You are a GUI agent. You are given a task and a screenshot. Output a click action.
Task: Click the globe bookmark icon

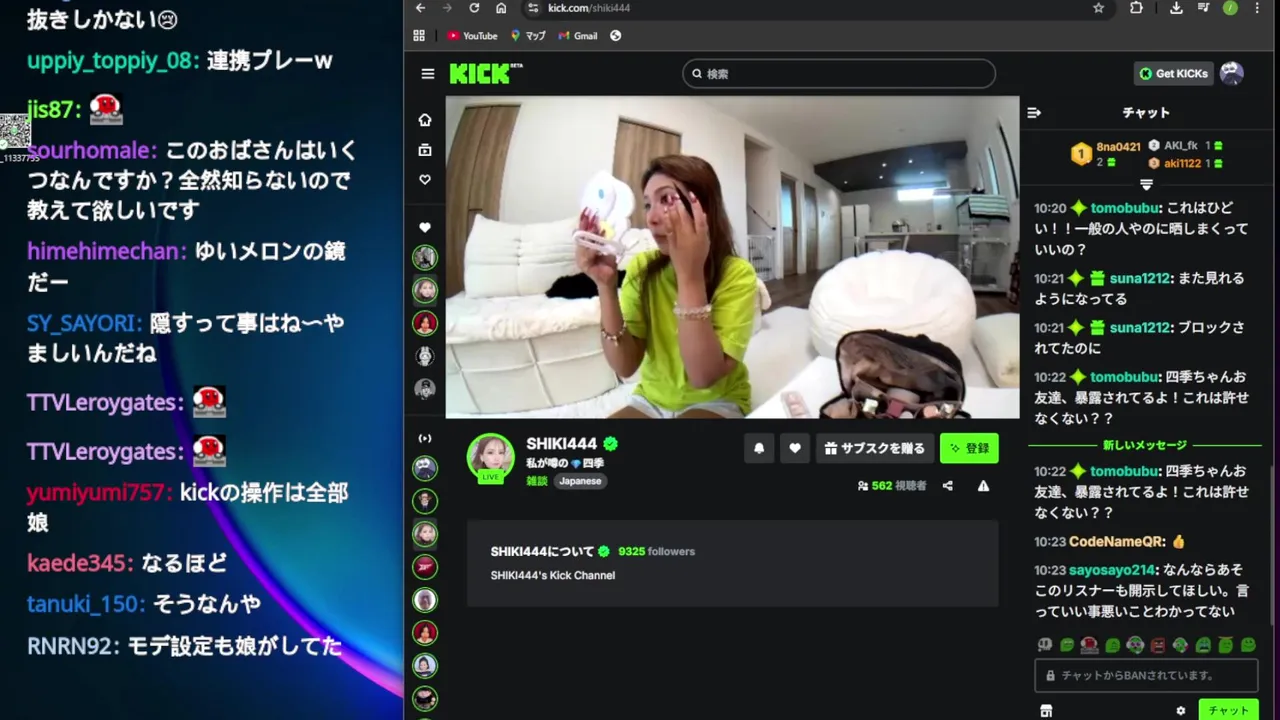[616, 36]
